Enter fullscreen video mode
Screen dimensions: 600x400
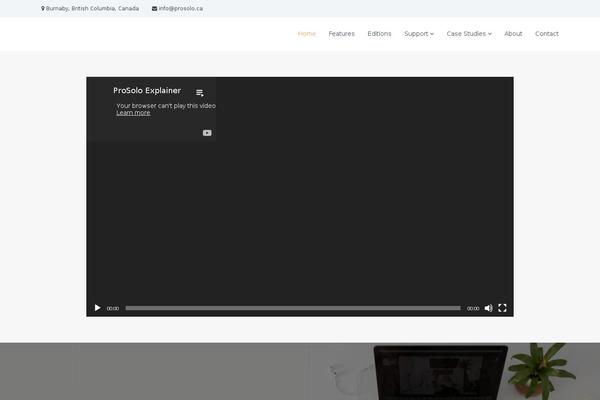tap(502, 308)
